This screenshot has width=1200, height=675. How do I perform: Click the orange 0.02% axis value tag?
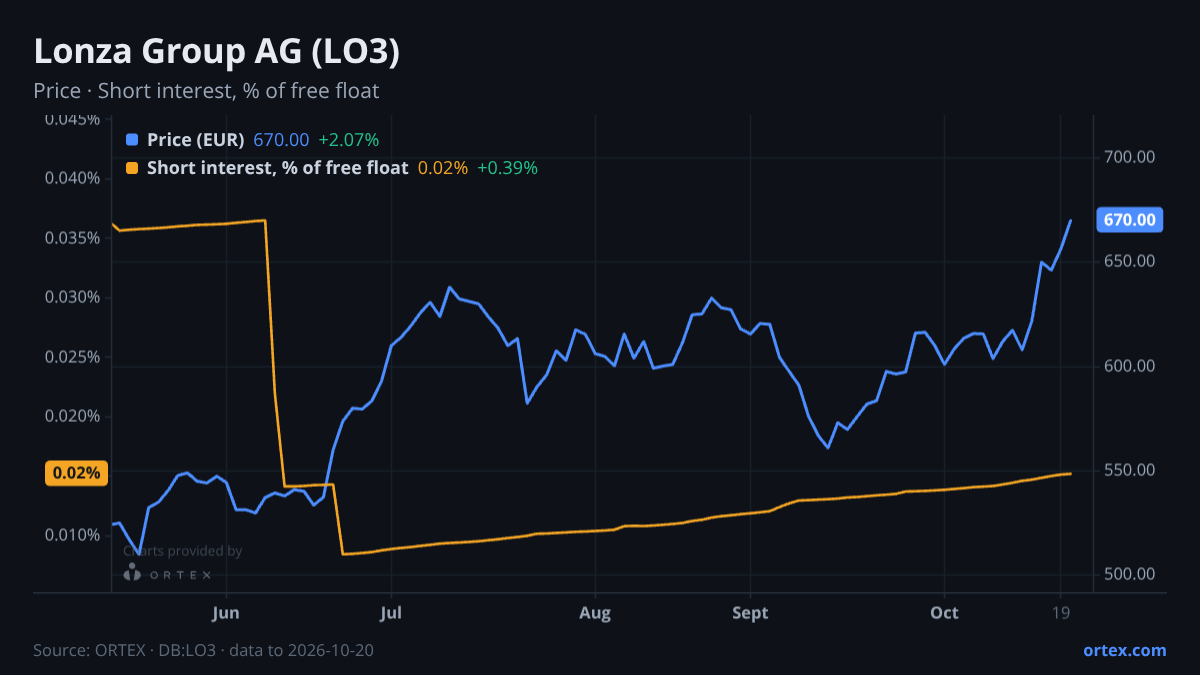(76, 473)
